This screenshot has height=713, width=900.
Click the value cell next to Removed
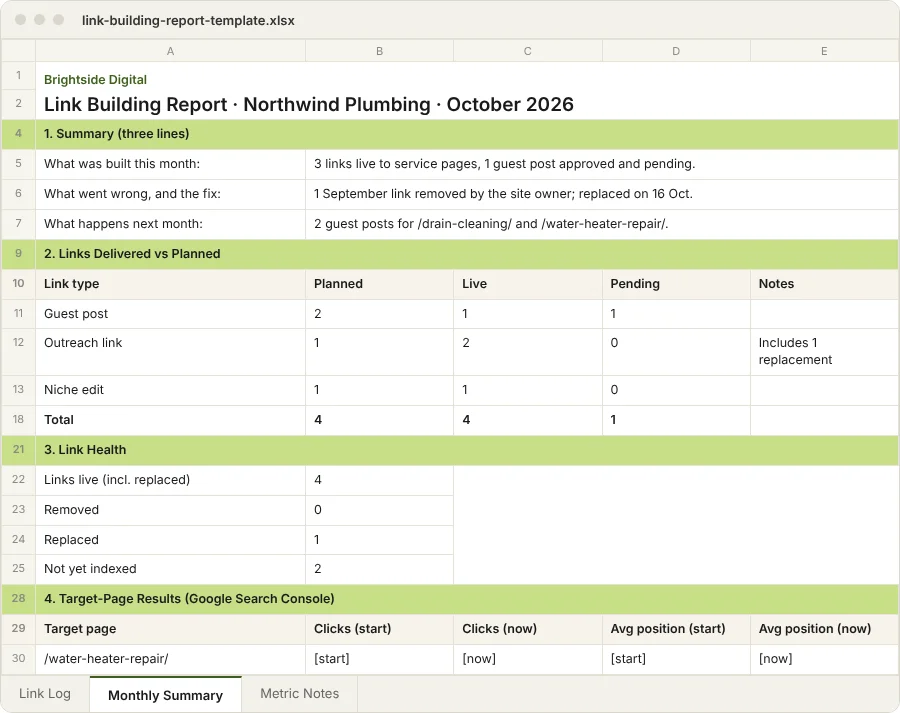379,510
